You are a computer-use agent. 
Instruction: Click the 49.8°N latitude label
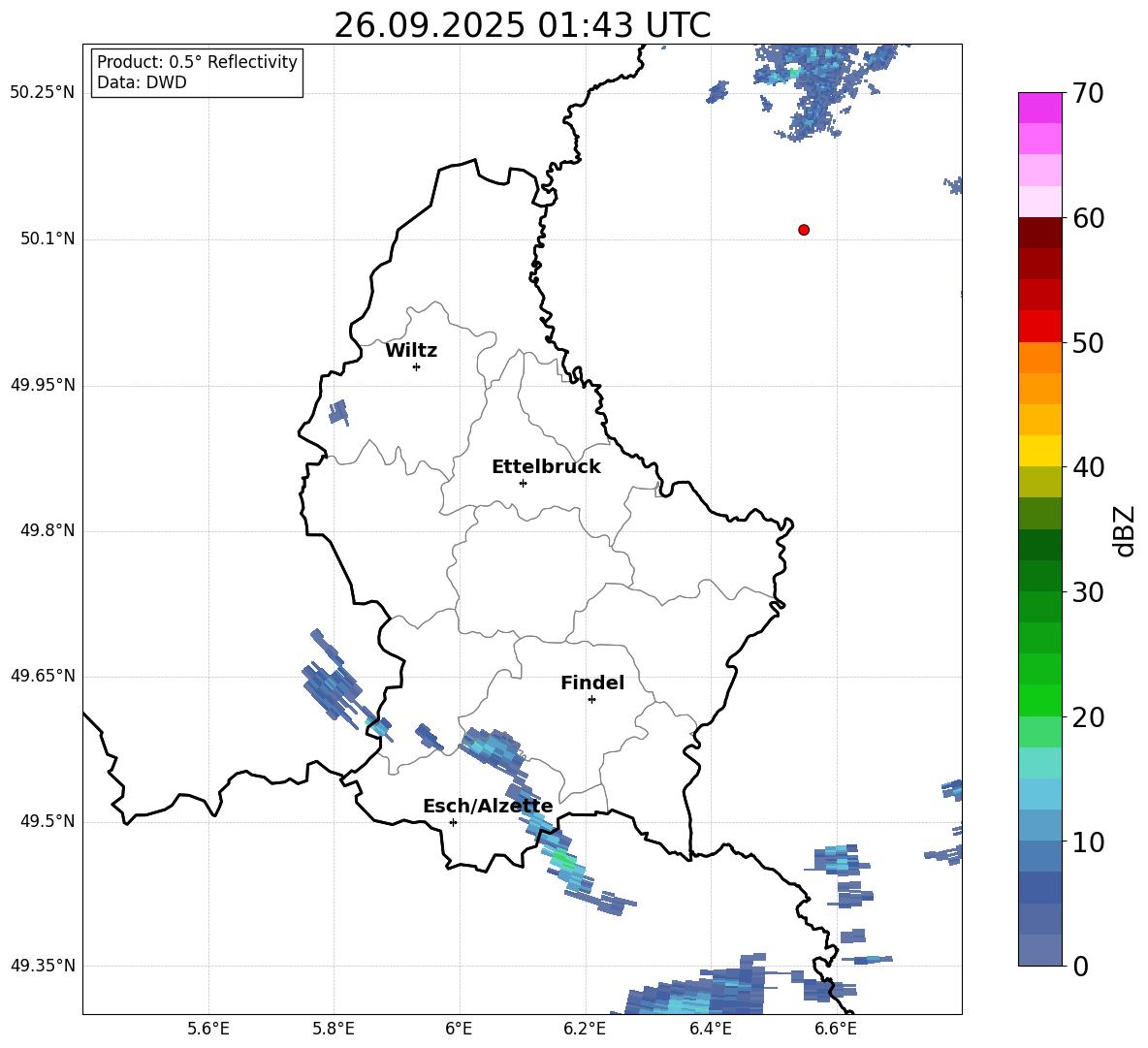(48, 530)
